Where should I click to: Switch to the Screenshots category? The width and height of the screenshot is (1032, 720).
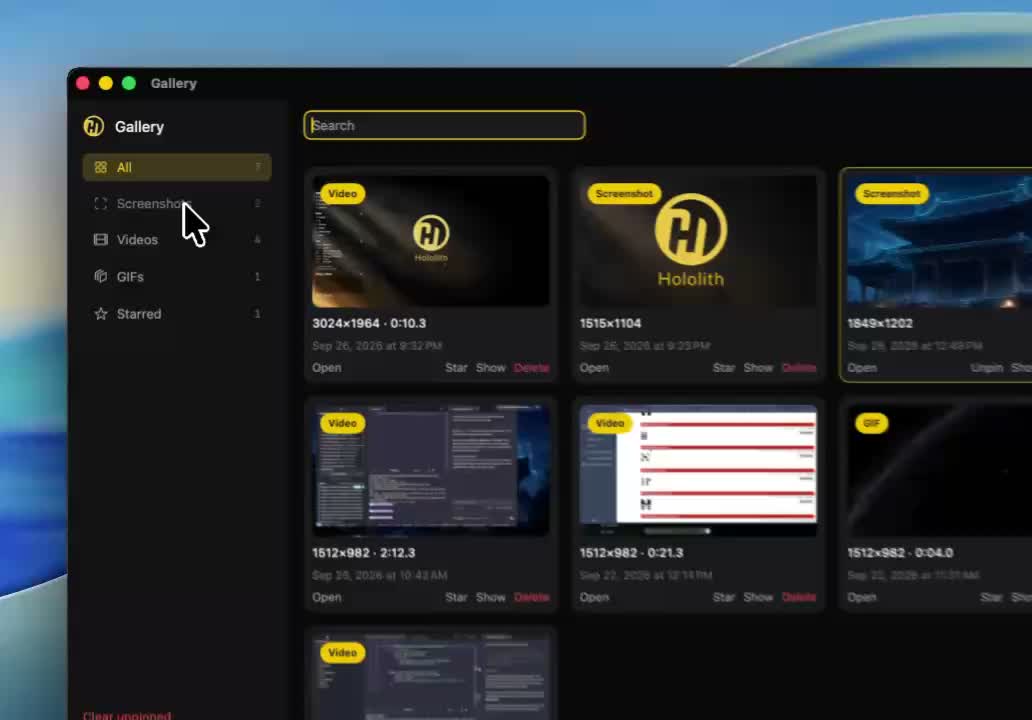(177, 203)
